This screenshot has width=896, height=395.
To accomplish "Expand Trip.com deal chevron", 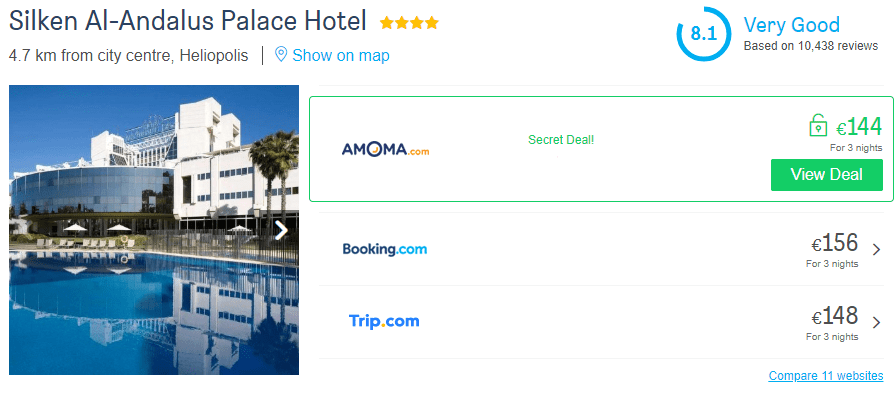I will pyautogui.click(x=877, y=322).
